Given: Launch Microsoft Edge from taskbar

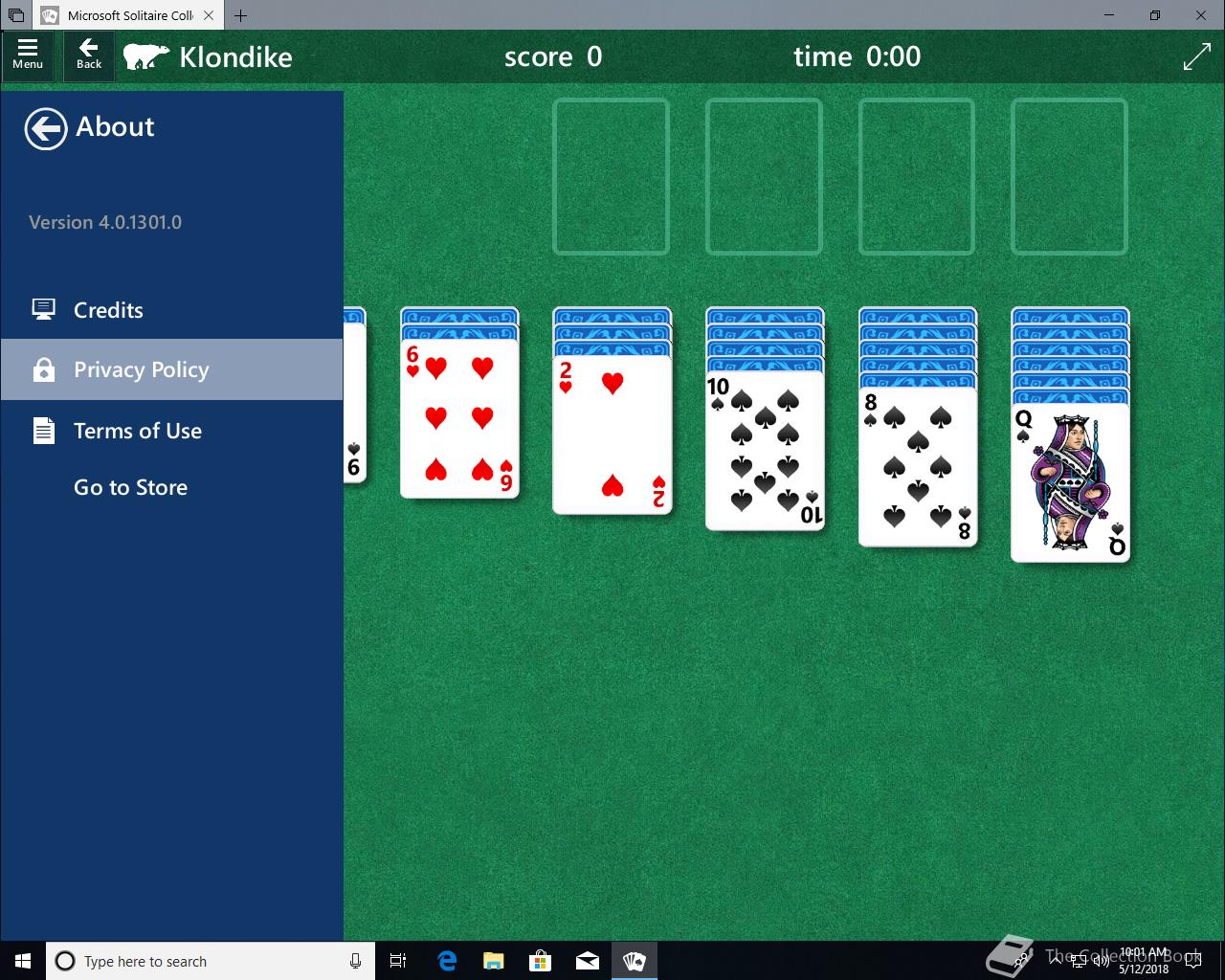Looking at the screenshot, I should (447, 961).
